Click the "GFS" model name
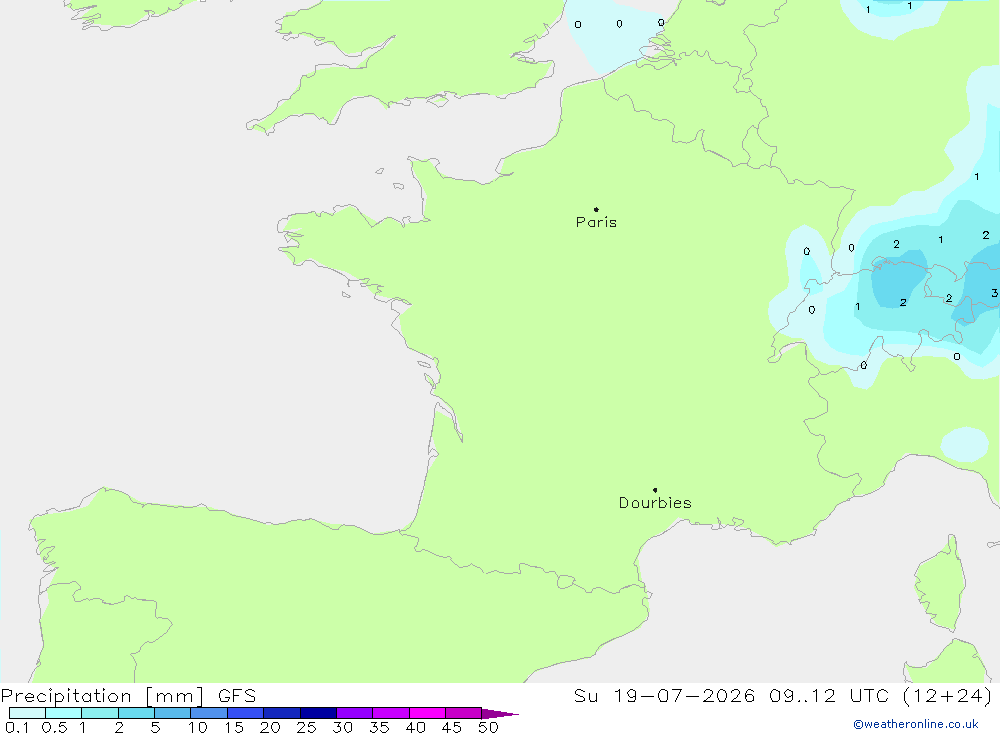Screen dimensions: 1000x733 237,696
